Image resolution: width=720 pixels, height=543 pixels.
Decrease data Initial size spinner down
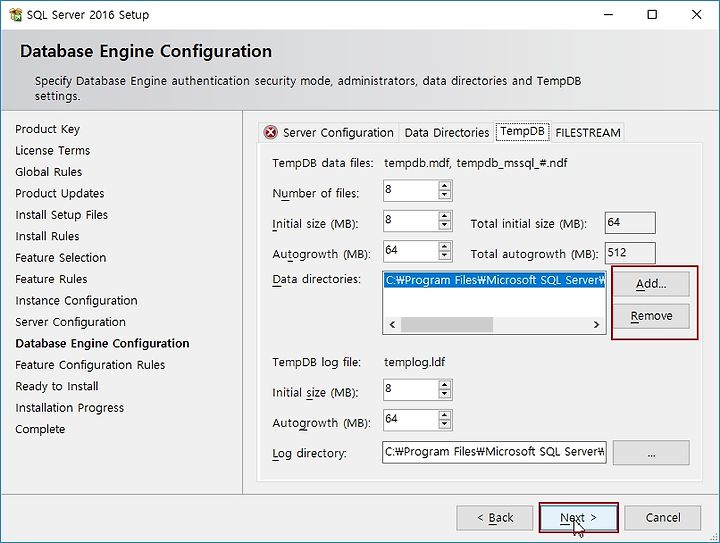click(444, 225)
